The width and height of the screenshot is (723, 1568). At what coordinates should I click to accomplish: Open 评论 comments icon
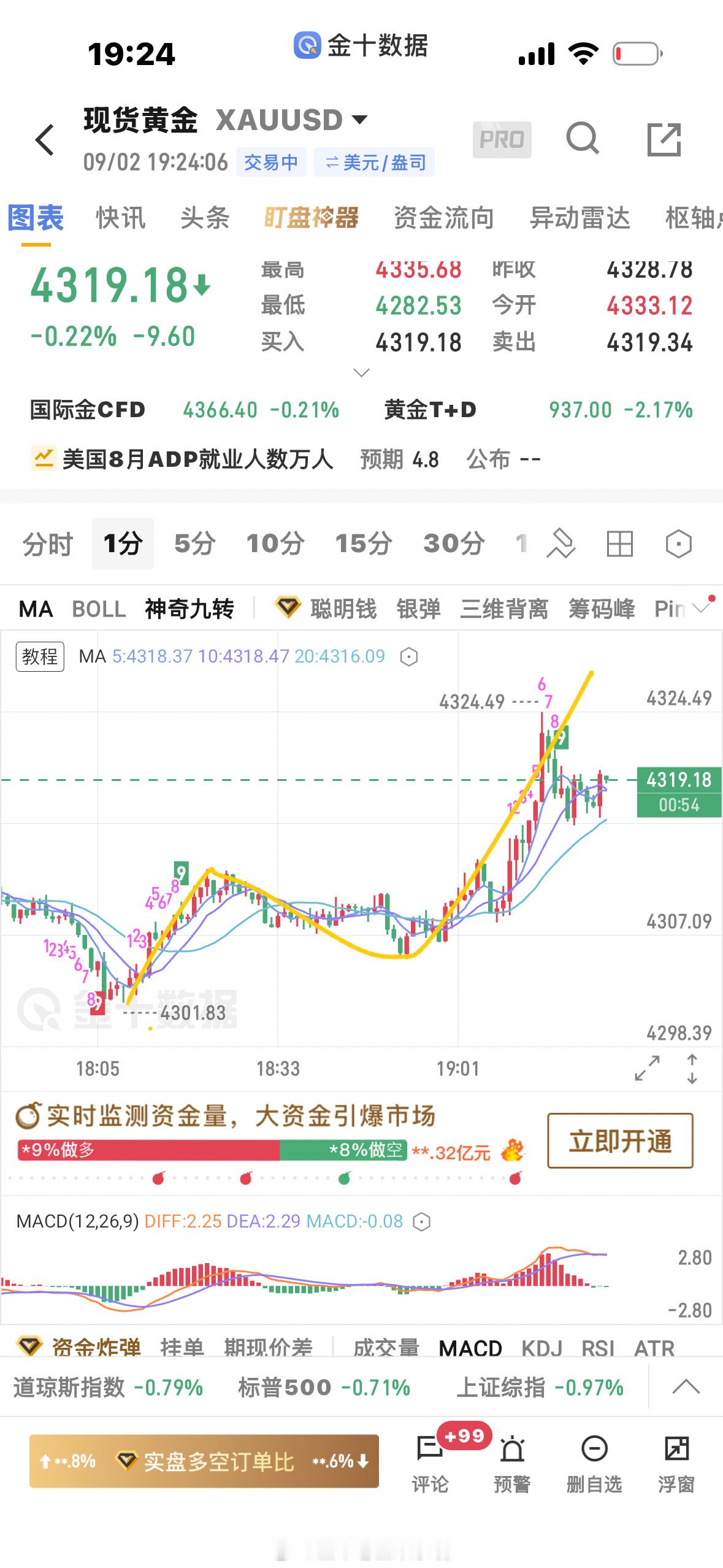(430, 1463)
